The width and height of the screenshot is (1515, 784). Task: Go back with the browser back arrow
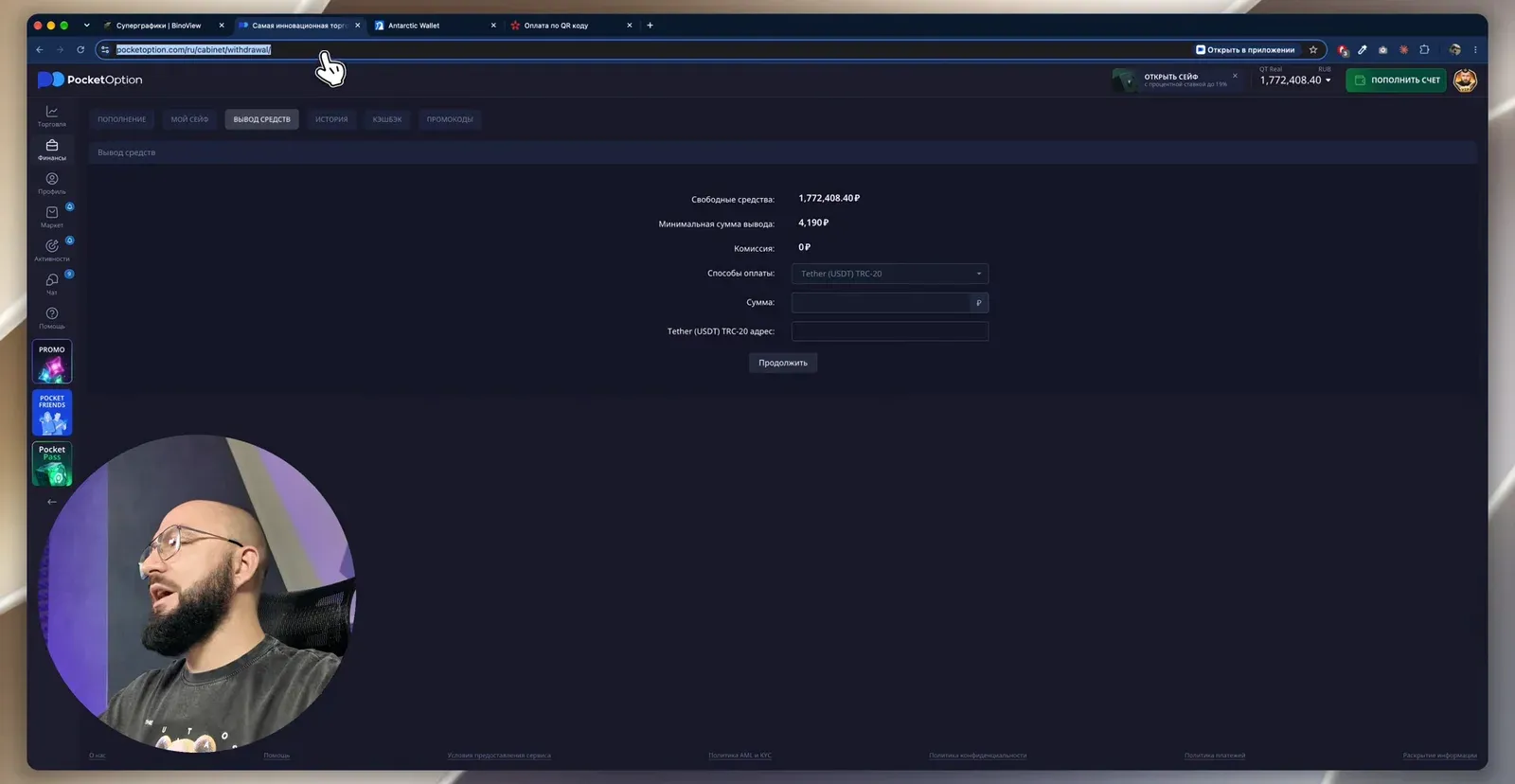[40, 50]
